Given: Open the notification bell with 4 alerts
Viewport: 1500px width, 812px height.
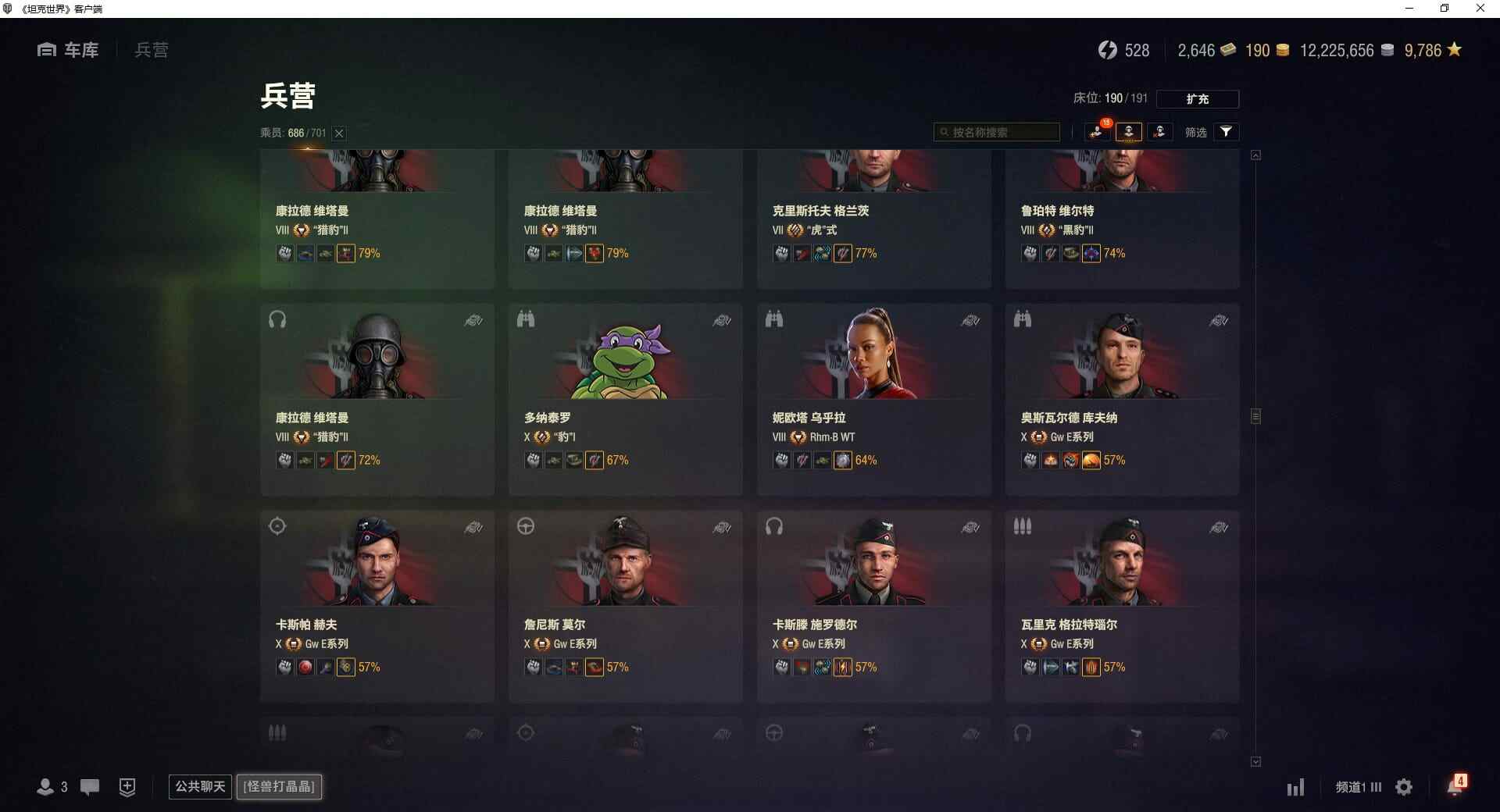Looking at the screenshot, I should [1456, 785].
